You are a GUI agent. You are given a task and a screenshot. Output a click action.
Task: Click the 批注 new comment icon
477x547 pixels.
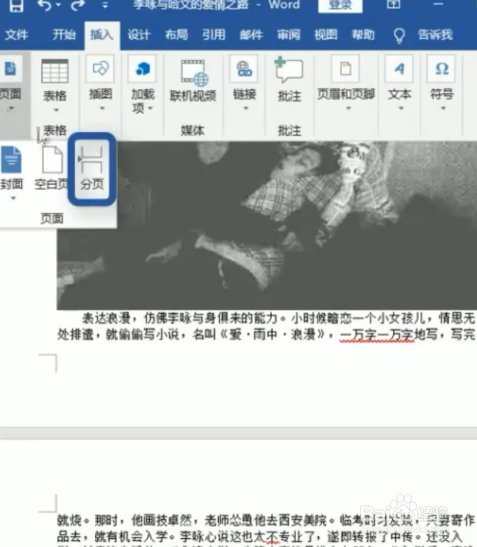[289, 70]
